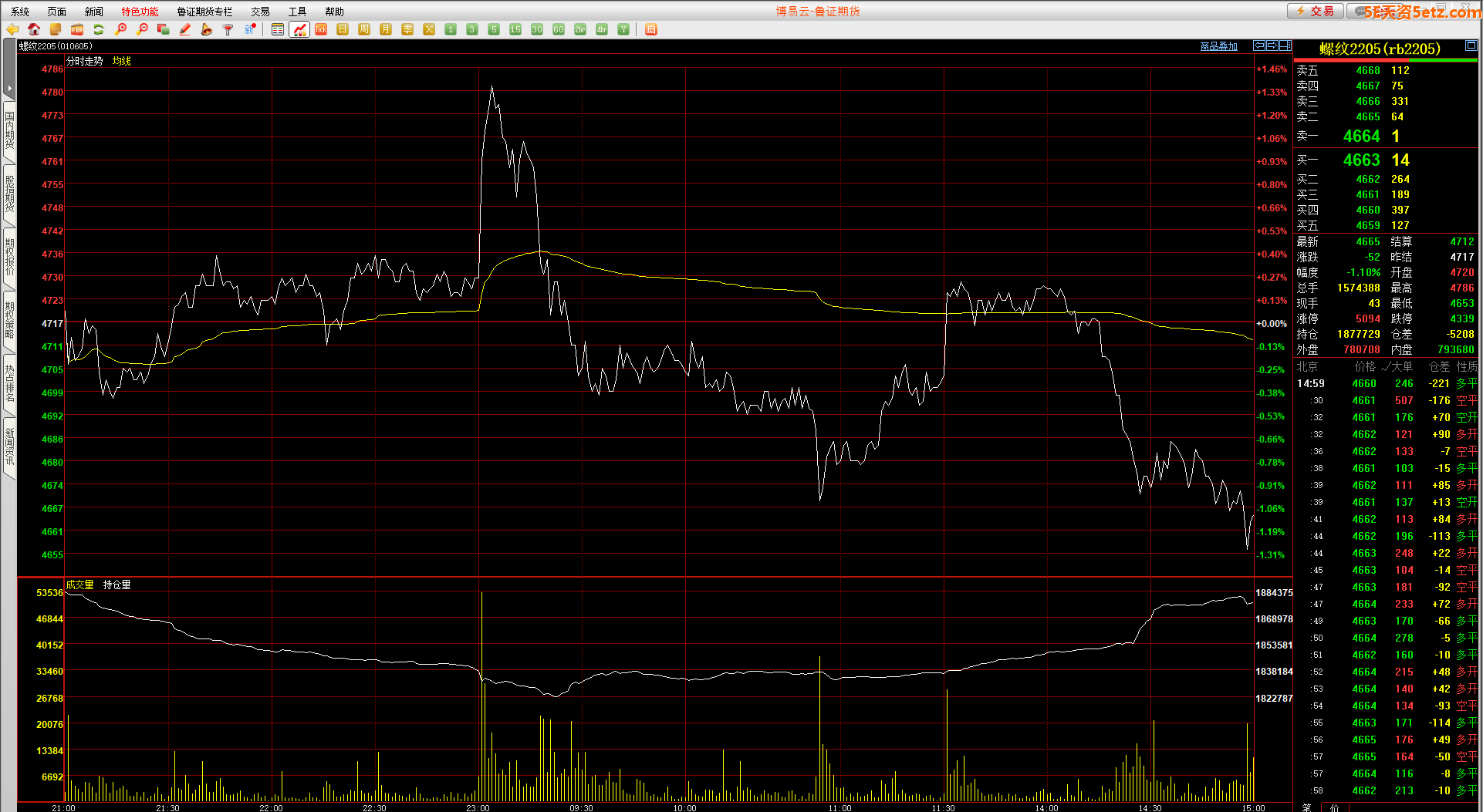Open the 特色功能 menu
The height and width of the screenshot is (812, 1483).
pos(140,12)
